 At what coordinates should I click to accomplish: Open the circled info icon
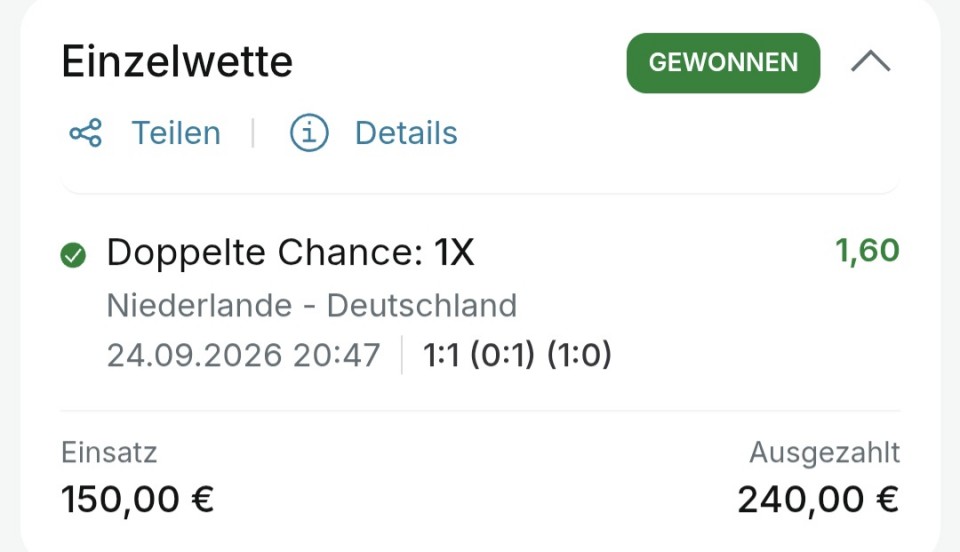[309, 133]
